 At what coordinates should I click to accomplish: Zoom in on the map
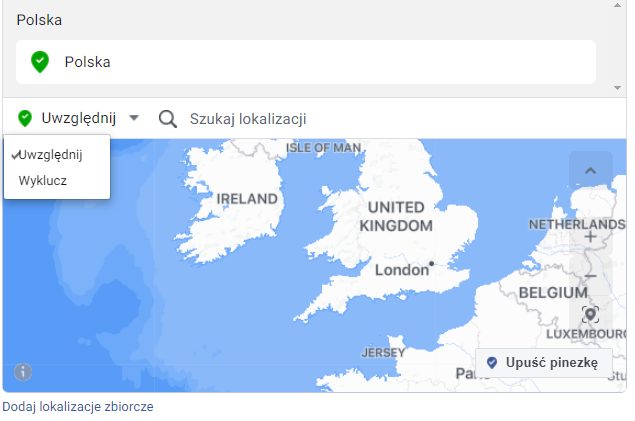click(590, 237)
